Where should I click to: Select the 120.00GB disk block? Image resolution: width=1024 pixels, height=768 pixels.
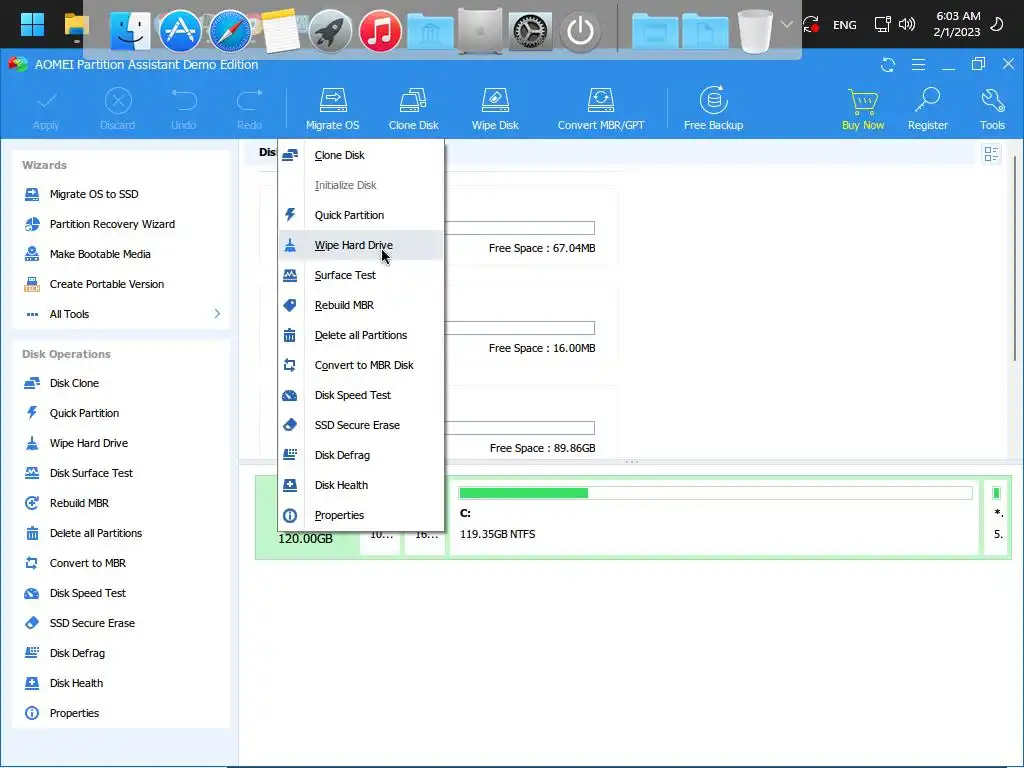tap(306, 539)
